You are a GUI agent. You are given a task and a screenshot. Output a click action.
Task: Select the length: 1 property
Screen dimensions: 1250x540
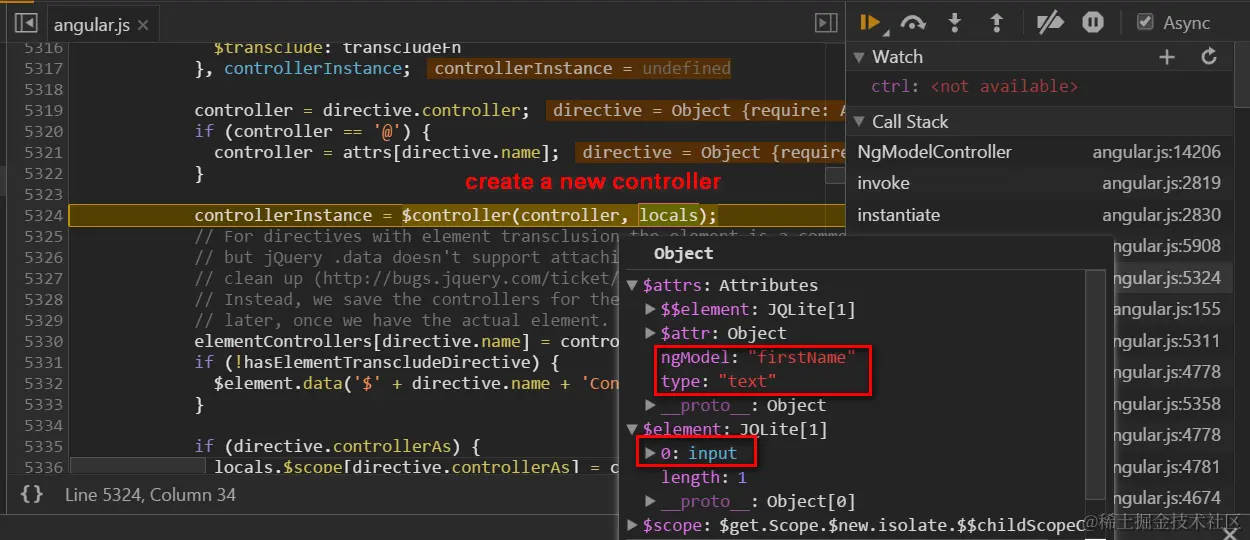(704, 478)
